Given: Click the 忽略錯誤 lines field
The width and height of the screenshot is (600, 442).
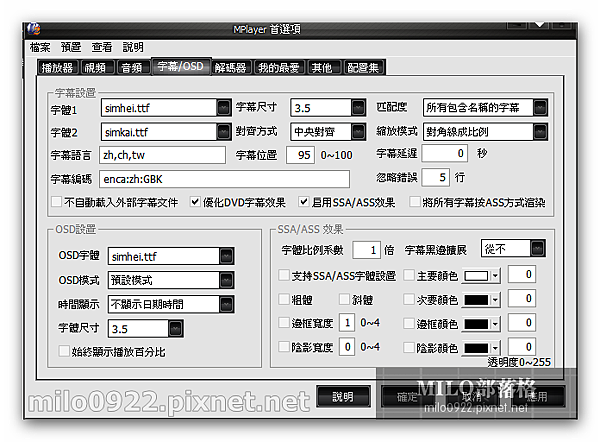Looking at the screenshot, I should click(436, 177).
